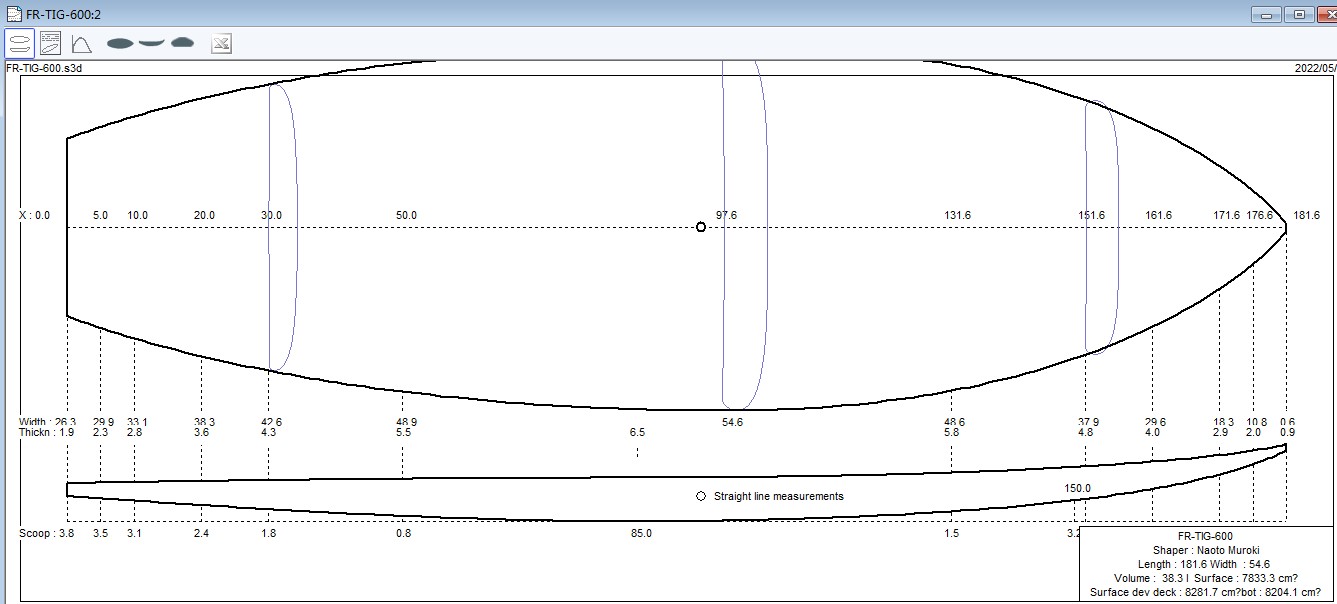Screen dimensions: 1337x604
Task: Click the 6.5 thickness measurement label
Action: coord(637,433)
